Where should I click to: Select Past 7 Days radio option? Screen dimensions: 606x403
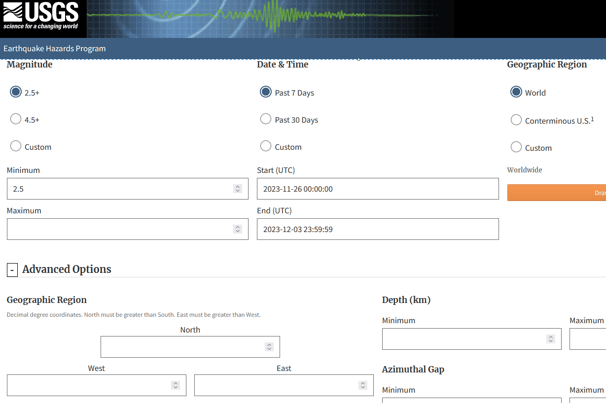tap(266, 92)
